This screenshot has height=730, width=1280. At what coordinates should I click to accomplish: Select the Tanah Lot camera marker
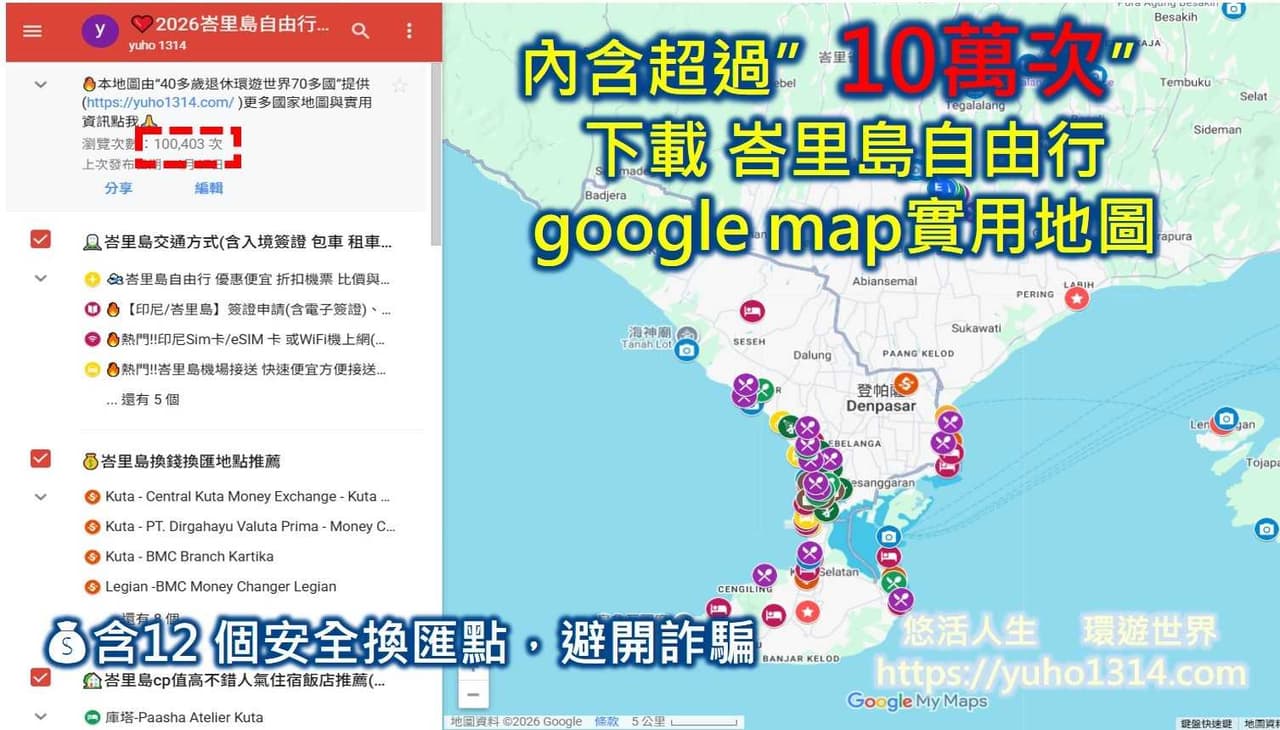pos(686,350)
